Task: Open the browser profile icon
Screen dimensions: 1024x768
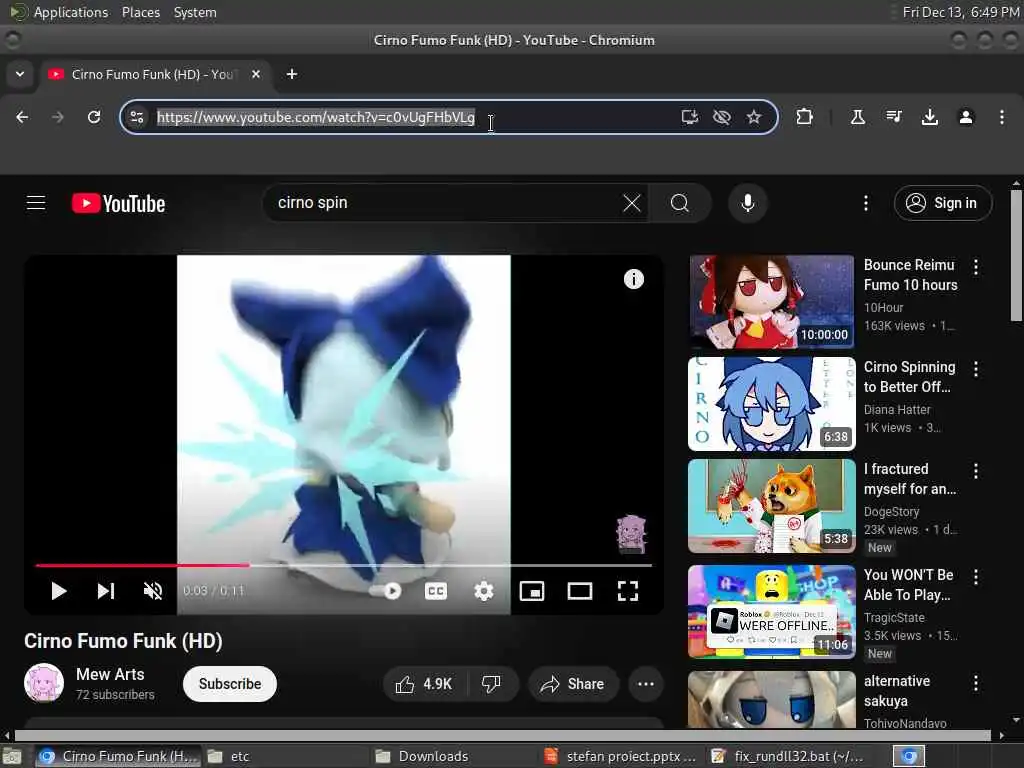Action: (966, 118)
